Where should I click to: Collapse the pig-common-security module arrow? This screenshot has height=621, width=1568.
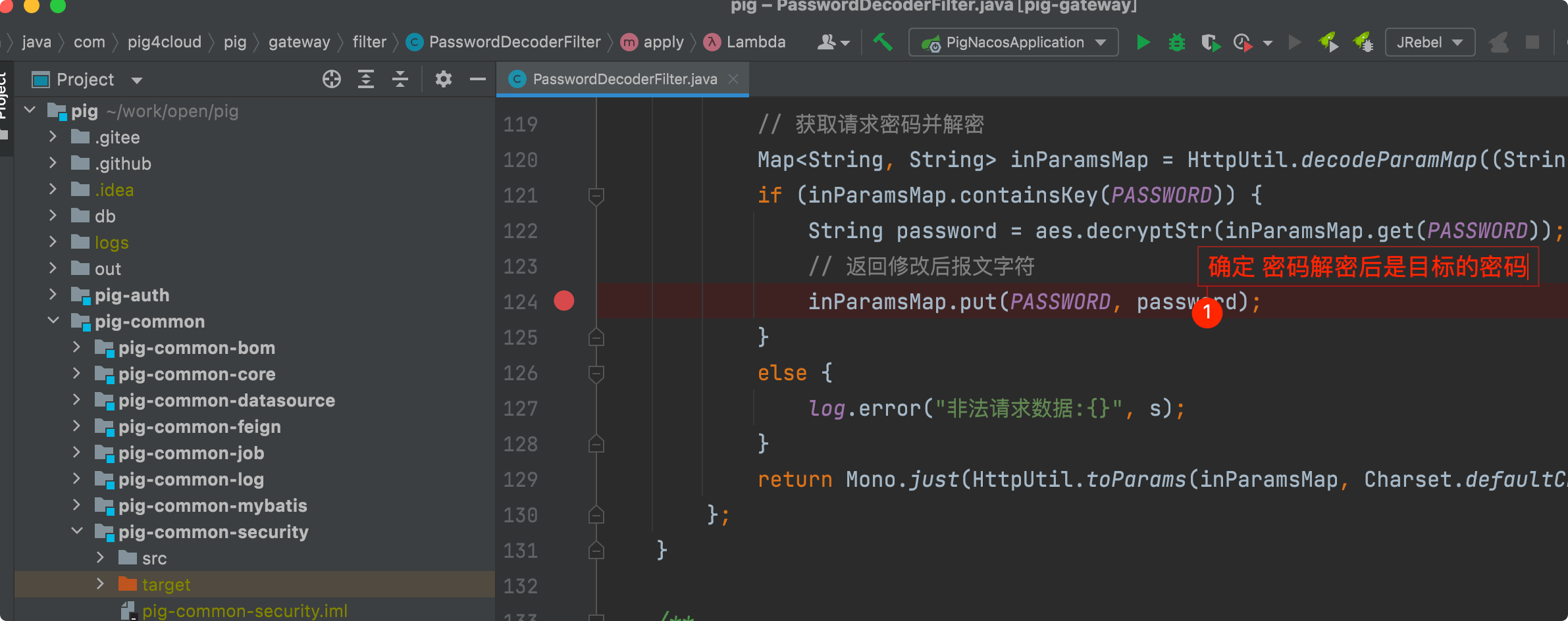77,531
